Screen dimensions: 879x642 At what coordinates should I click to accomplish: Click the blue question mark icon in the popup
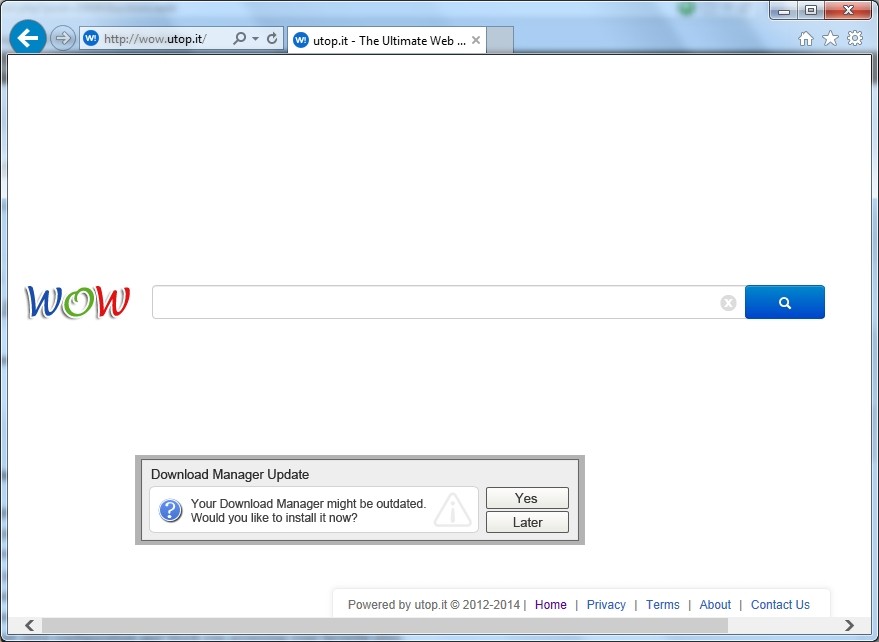[170, 510]
